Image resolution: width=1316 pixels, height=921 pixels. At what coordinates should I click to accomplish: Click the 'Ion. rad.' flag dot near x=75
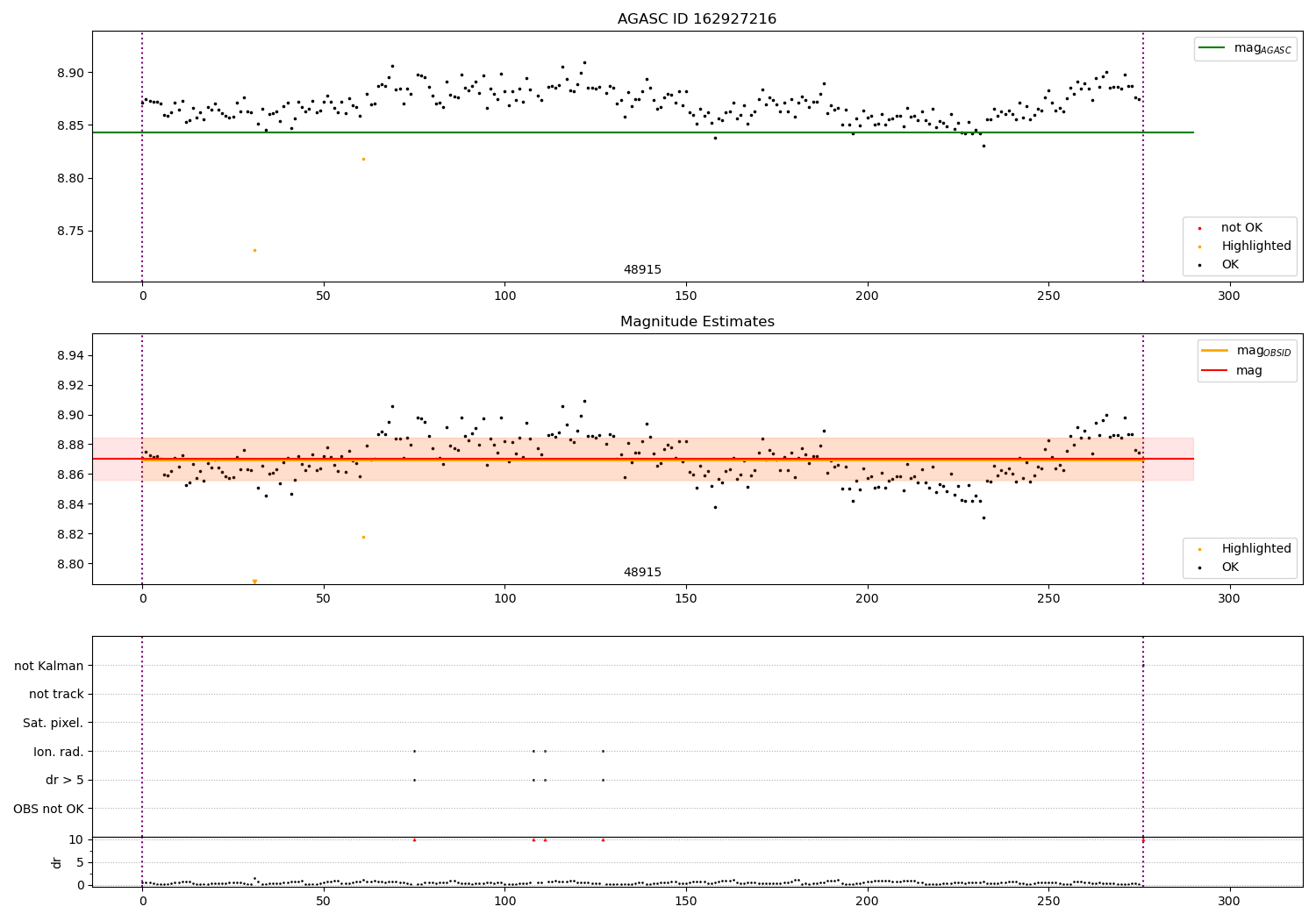coord(414,751)
